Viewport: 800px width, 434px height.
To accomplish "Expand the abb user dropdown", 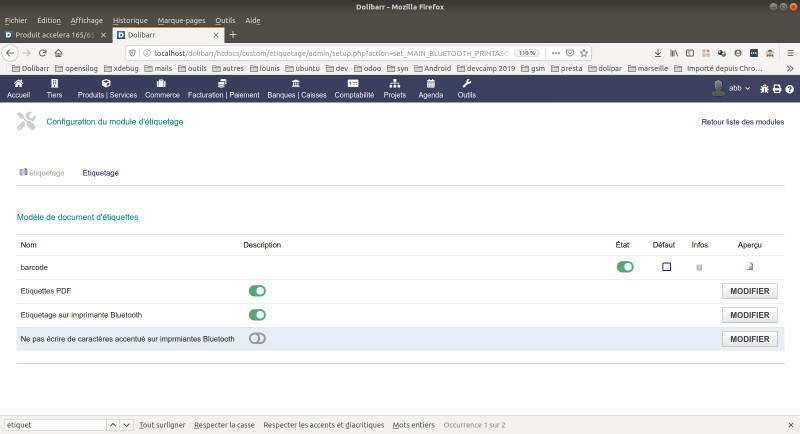I will tap(734, 89).
